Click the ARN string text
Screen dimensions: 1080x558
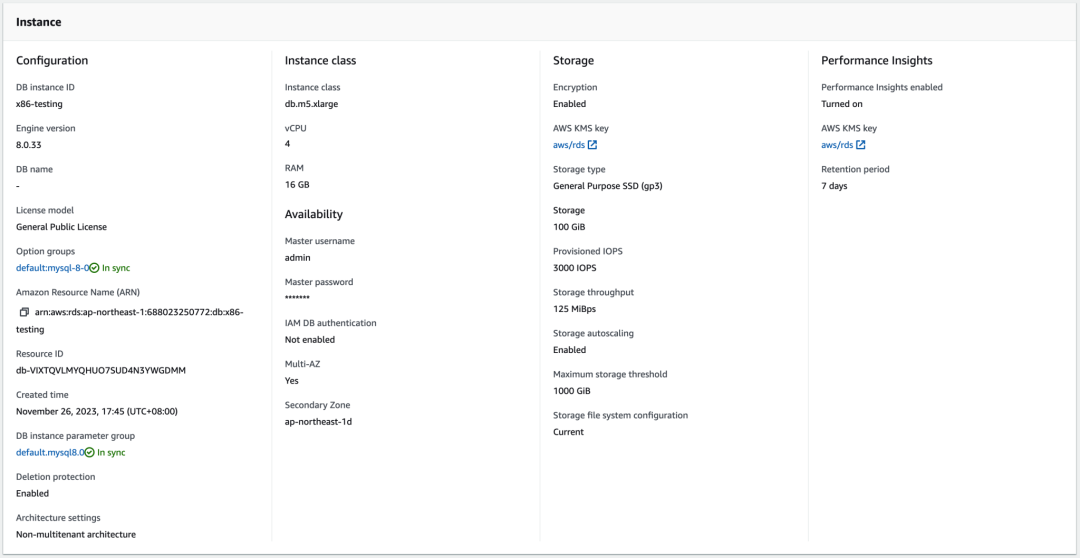coord(139,312)
